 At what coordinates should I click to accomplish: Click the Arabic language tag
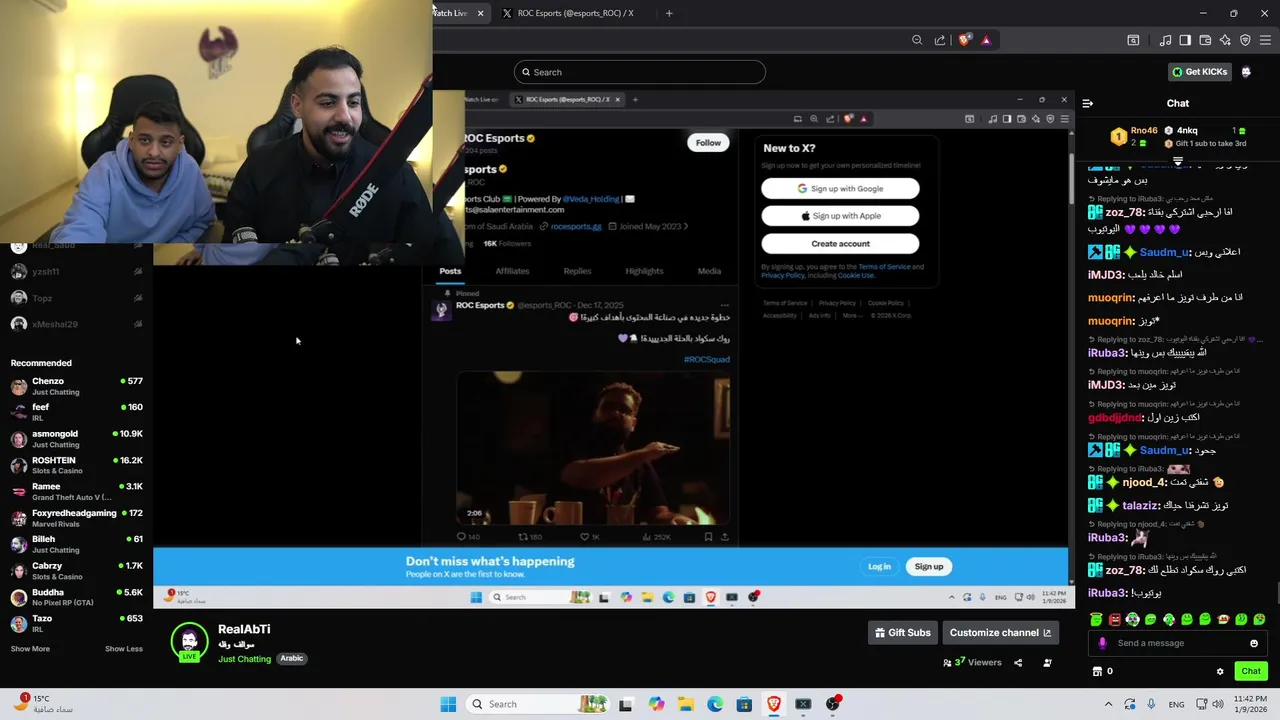291,659
